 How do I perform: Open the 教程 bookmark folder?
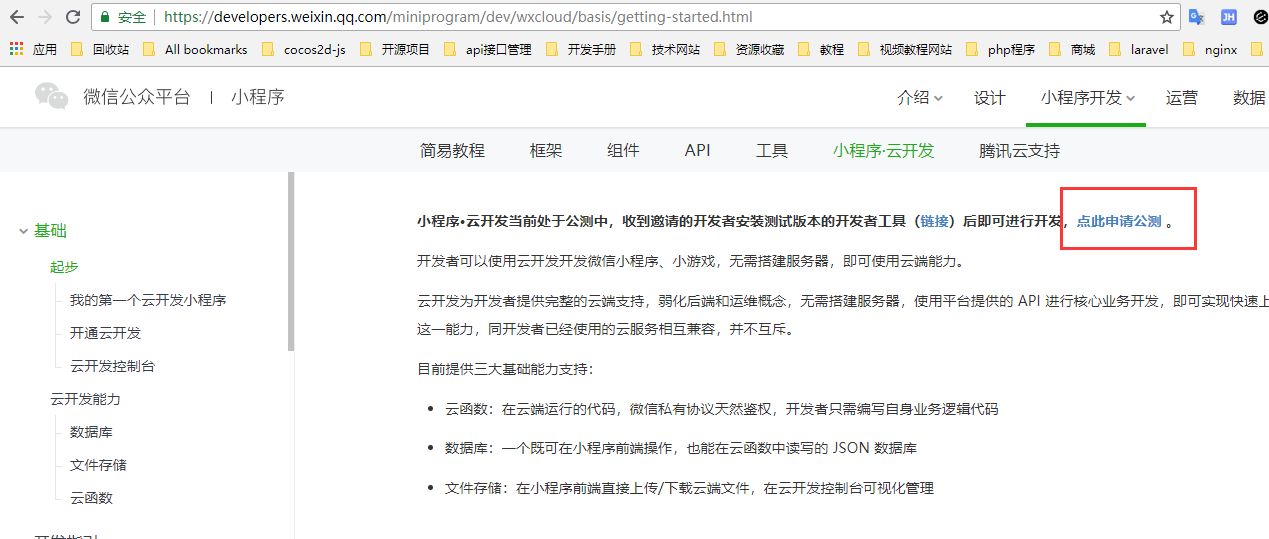821,49
